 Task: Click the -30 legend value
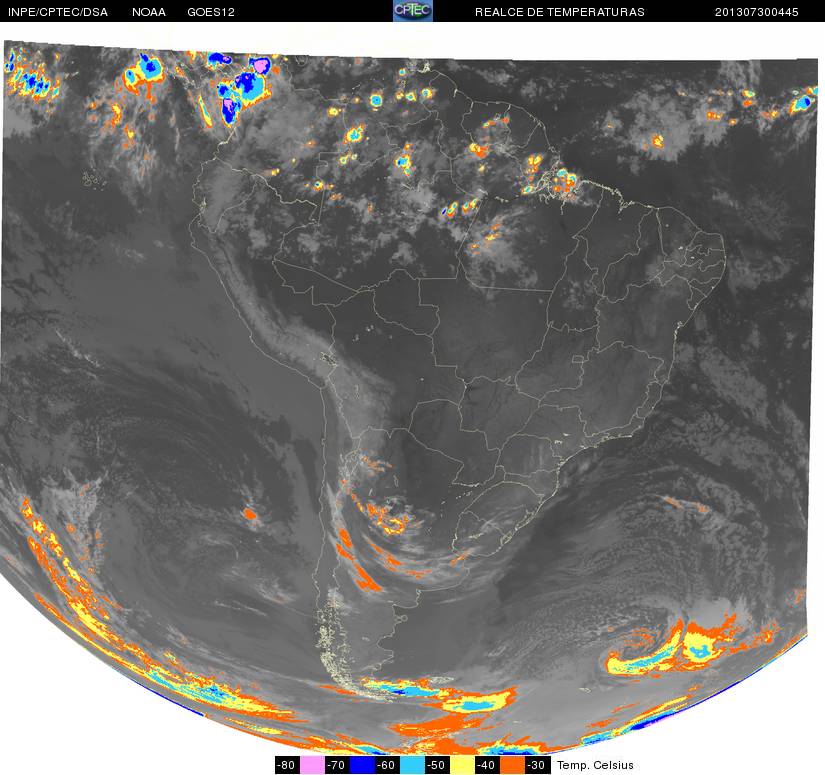(x=538, y=765)
